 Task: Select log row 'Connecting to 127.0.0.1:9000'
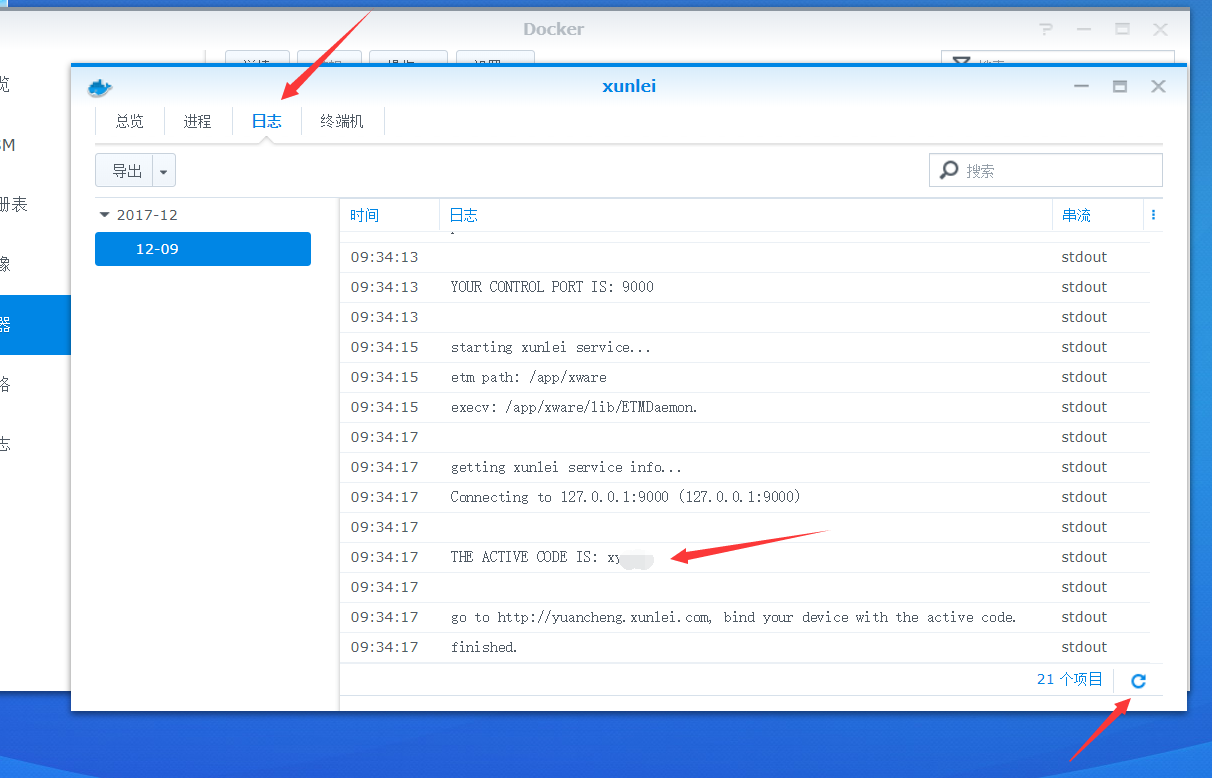click(x=745, y=497)
